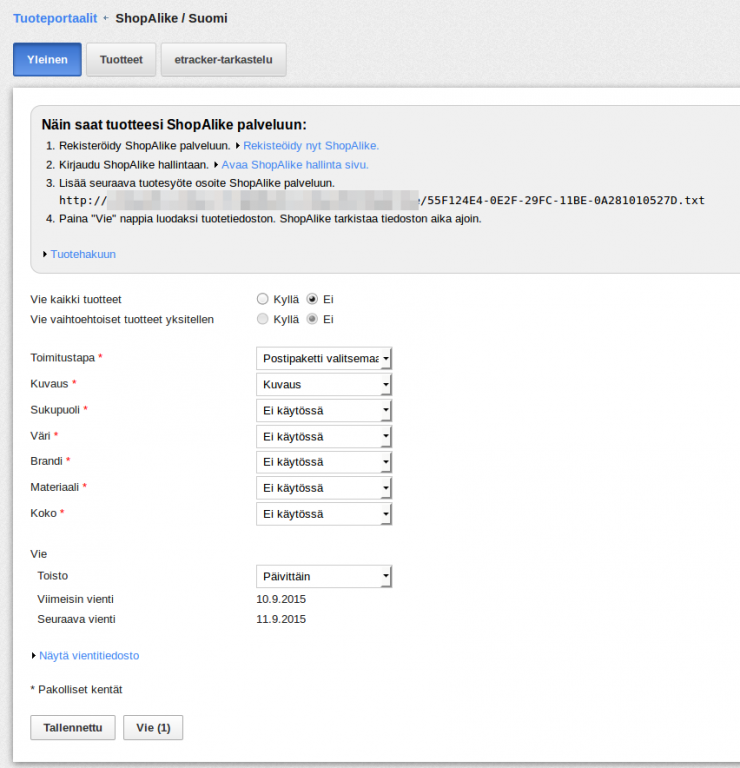
Task: Click the Näytä vientitiedosto link
Action: click(89, 655)
